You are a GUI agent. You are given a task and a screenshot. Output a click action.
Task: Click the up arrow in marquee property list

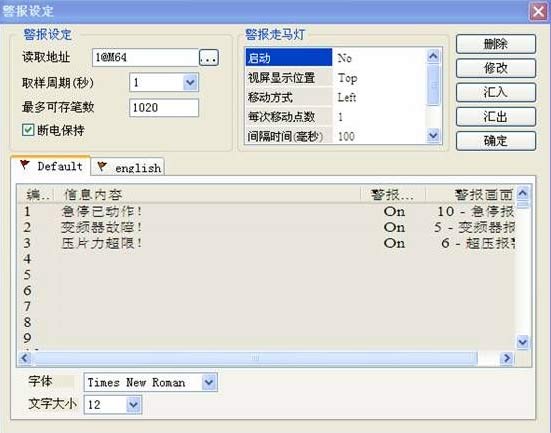click(x=433, y=56)
